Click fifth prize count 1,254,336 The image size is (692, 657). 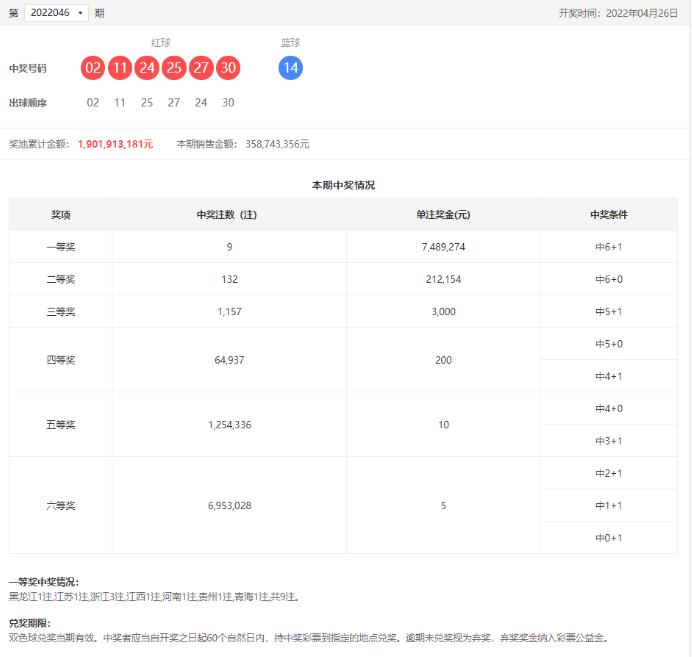point(229,425)
